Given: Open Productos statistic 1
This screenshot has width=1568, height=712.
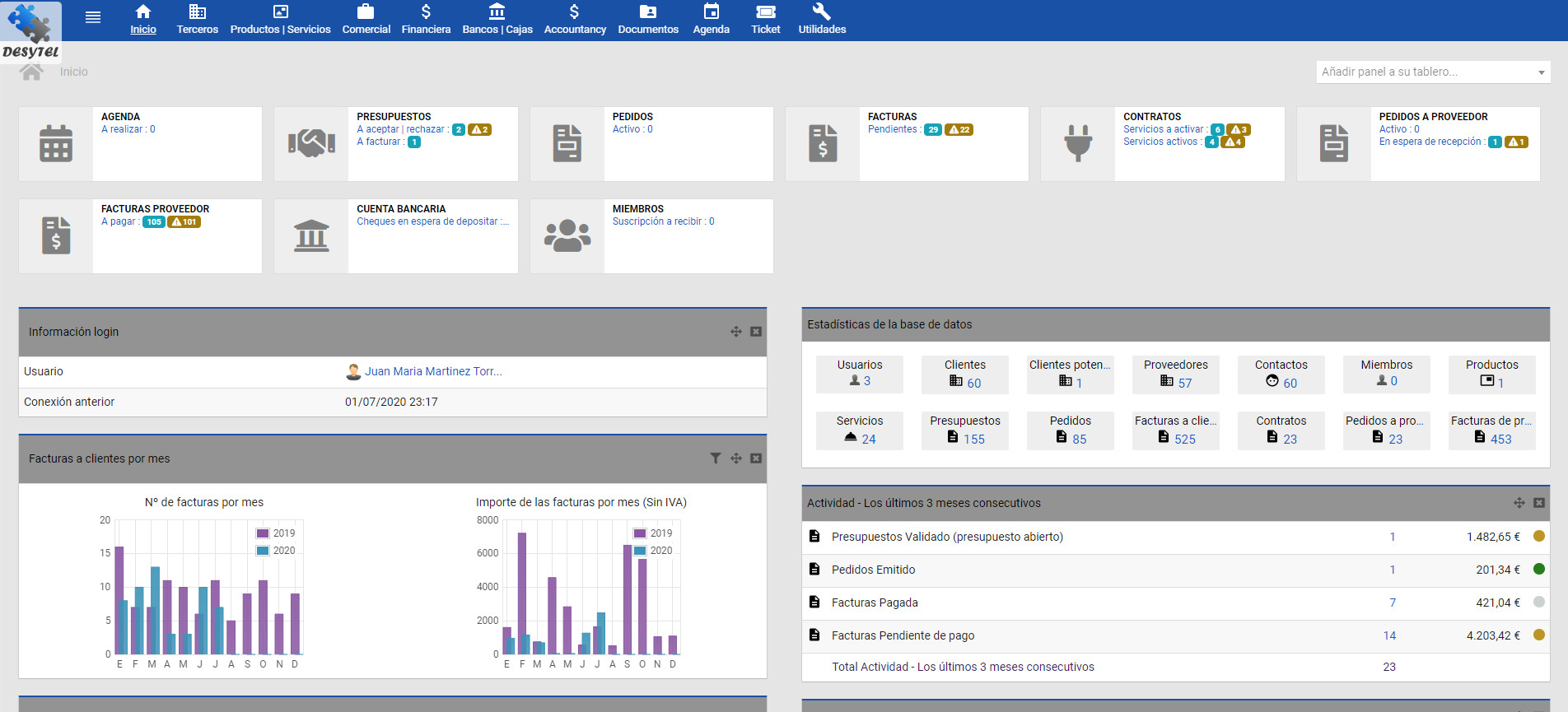Looking at the screenshot, I should click(1492, 375).
